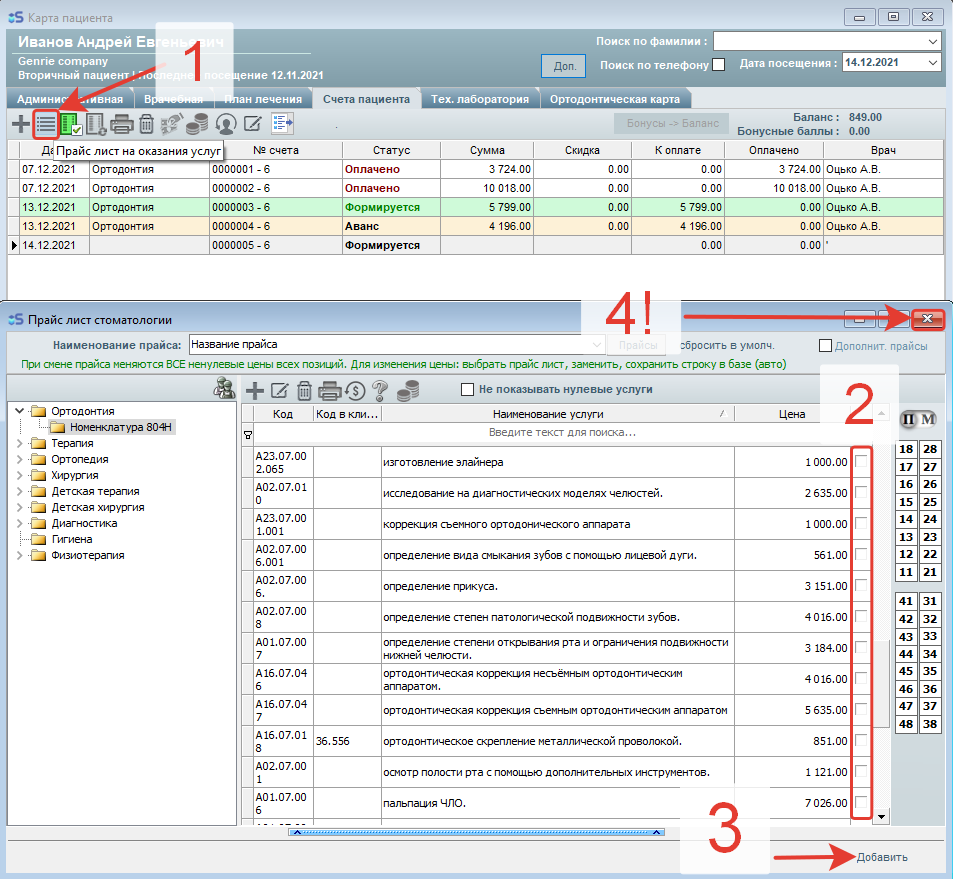Enable 'Не показывать нулевые услуги' checkbox
Screen dimensions: 953x880
pos(467,390)
